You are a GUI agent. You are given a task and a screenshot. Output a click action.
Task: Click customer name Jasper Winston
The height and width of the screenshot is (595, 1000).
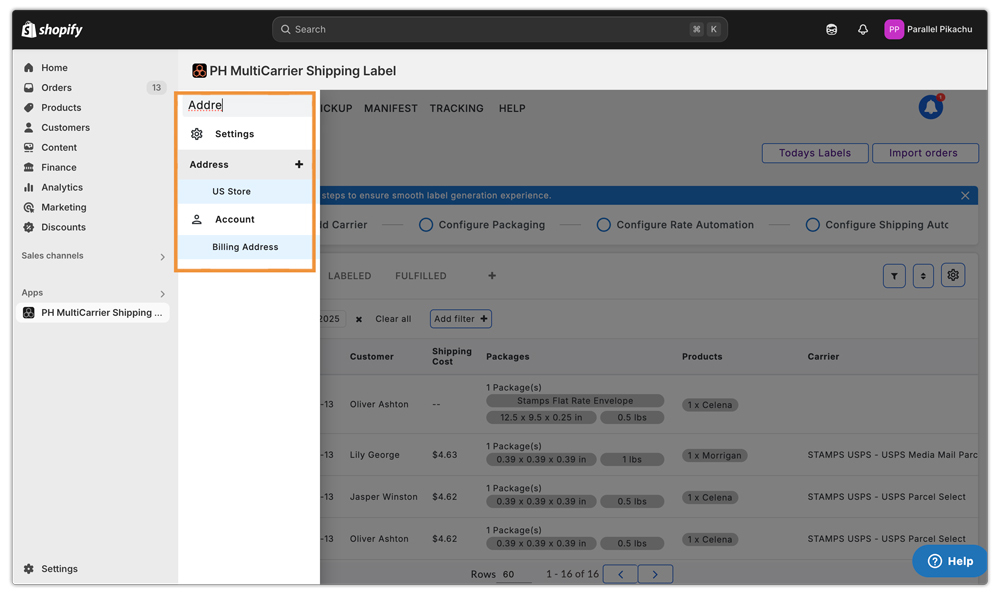coord(383,497)
